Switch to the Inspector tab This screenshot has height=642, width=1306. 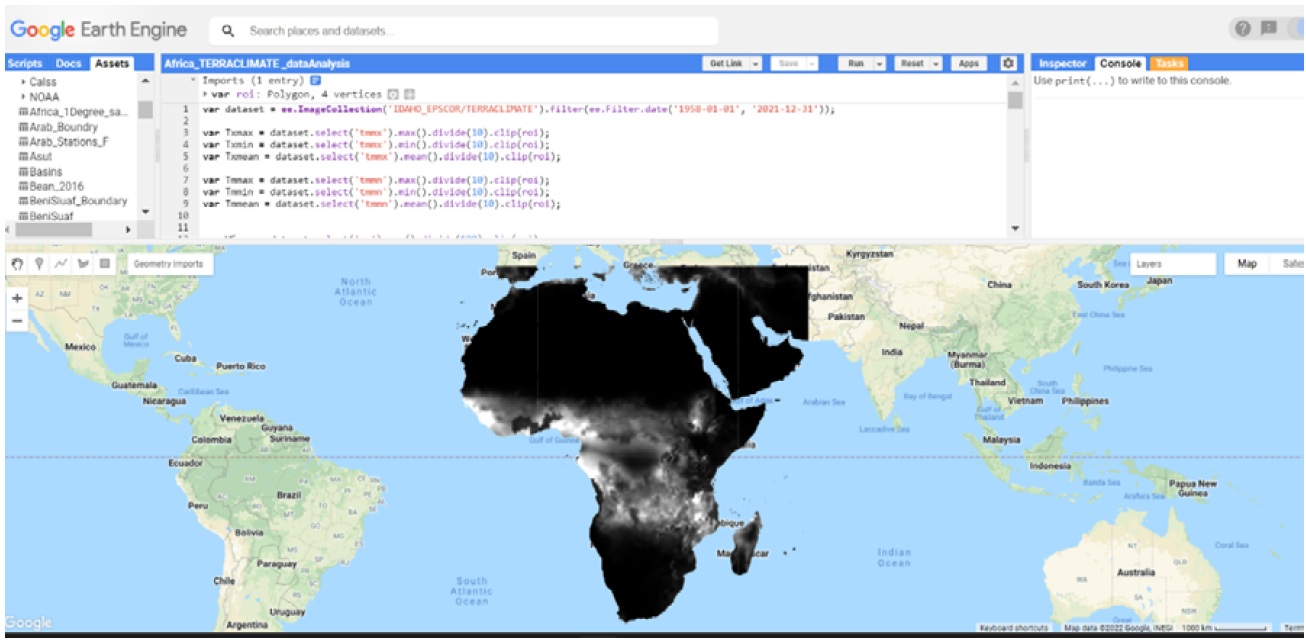point(1062,63)
